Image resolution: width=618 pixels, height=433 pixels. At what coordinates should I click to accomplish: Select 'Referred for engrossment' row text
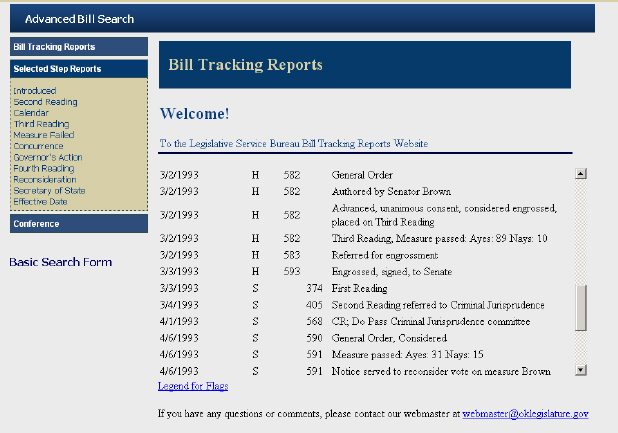385,255
